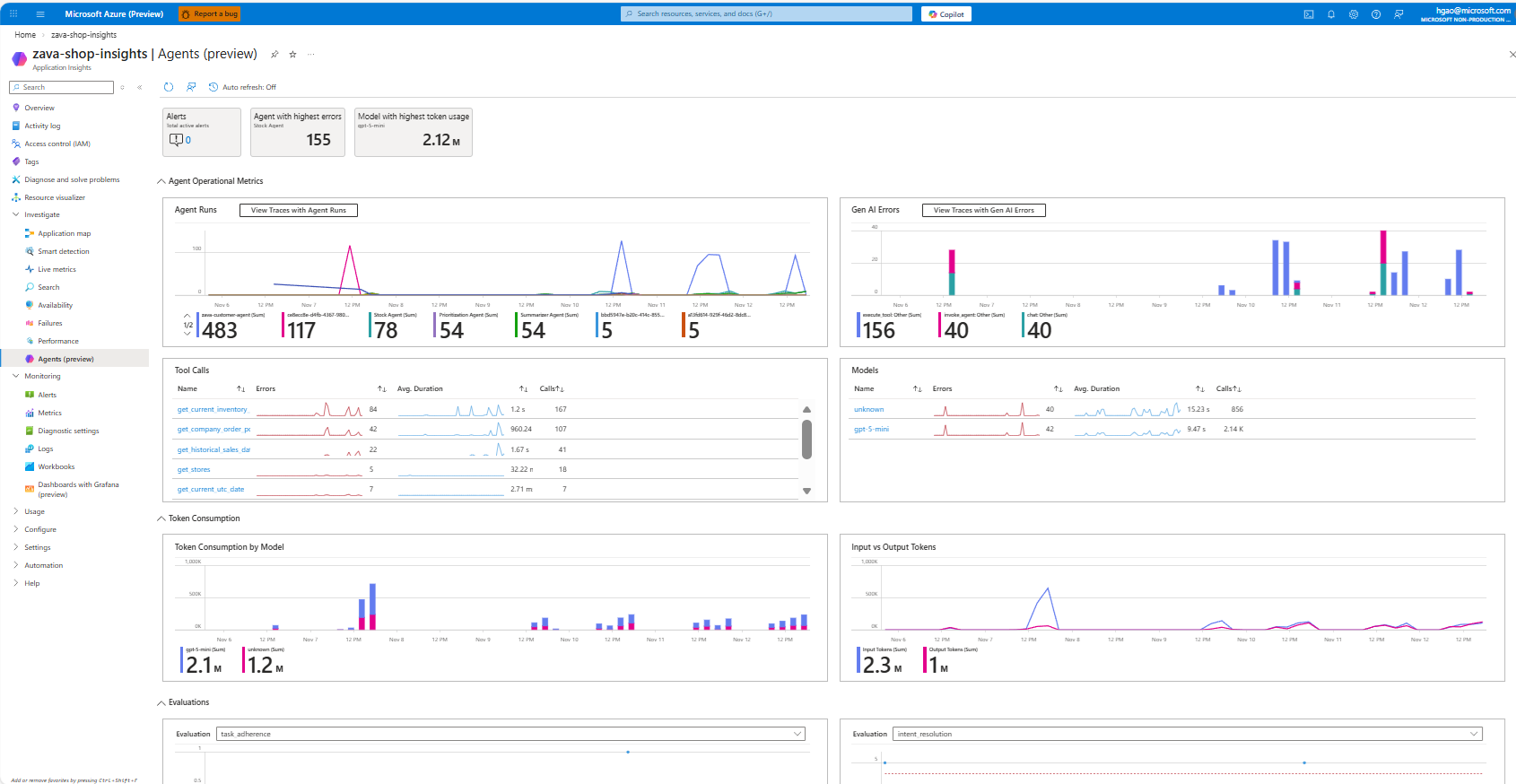Sort Models table by Errors column
This screenshot has width=1516, height=784.
(x=1058, y=388)
